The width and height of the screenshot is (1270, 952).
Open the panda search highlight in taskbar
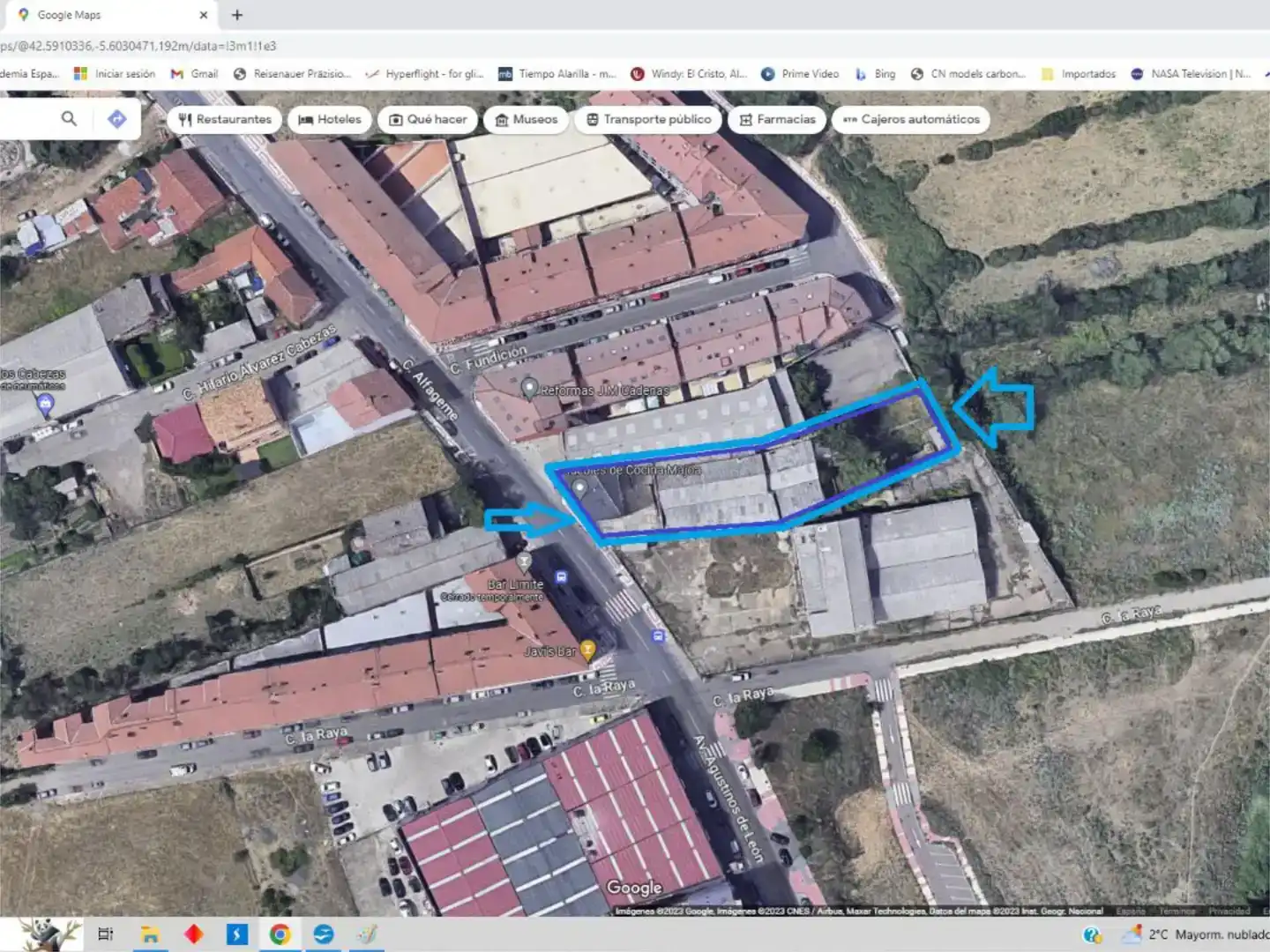point(49,934)
